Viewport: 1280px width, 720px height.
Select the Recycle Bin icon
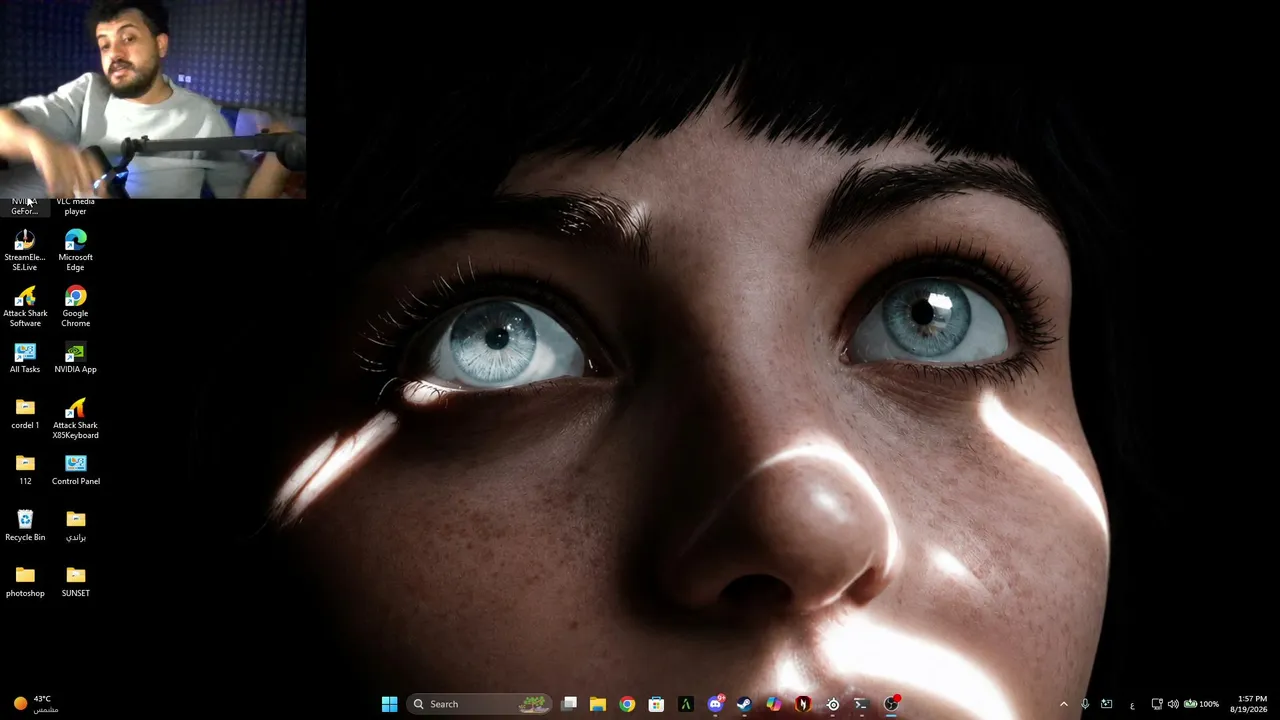pos(25,526)
